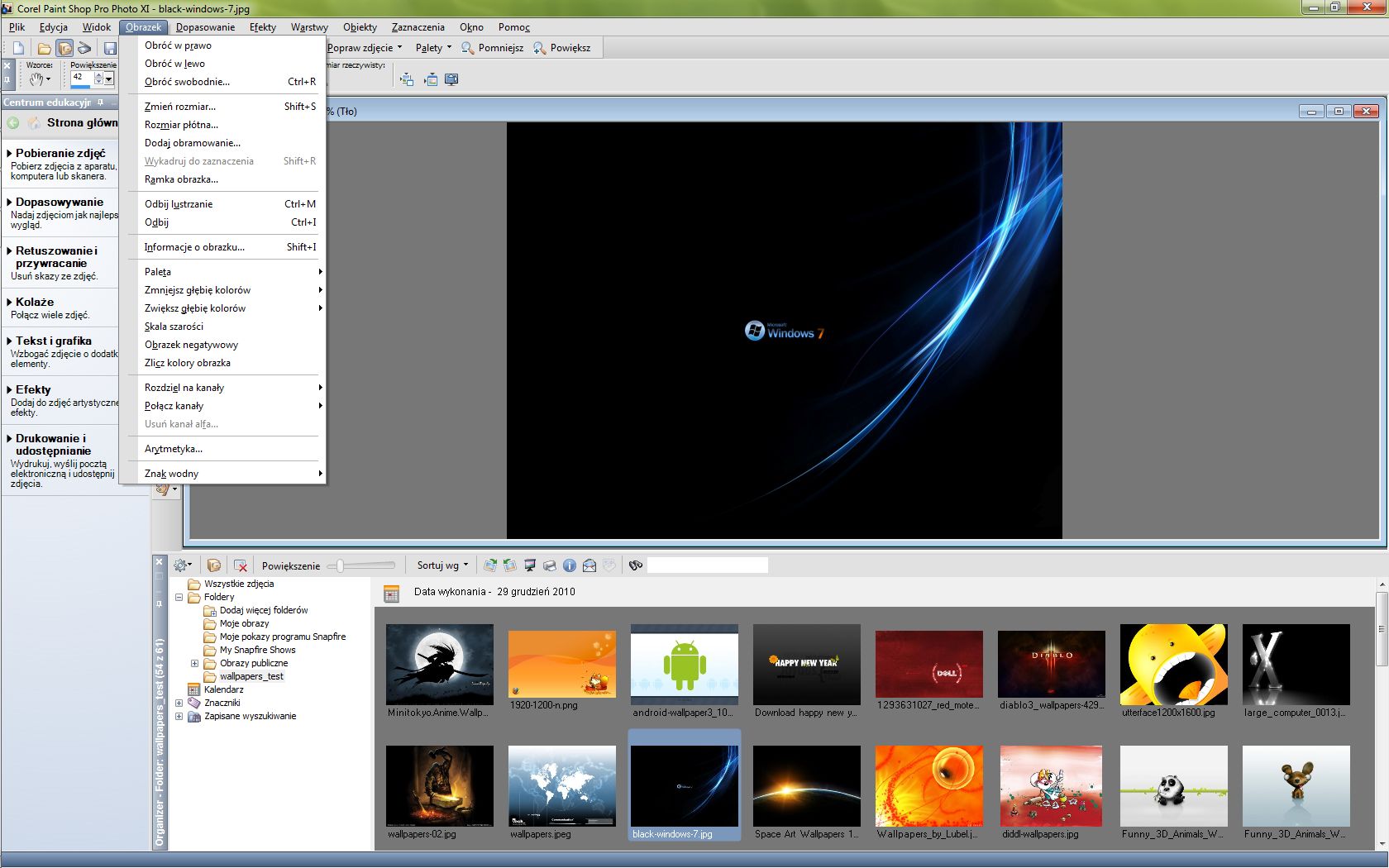Image resolution: width=1389 pixels, height=868 pixels.
Task: Open the Zaznaczenia menu
Action: click(418, 27)
